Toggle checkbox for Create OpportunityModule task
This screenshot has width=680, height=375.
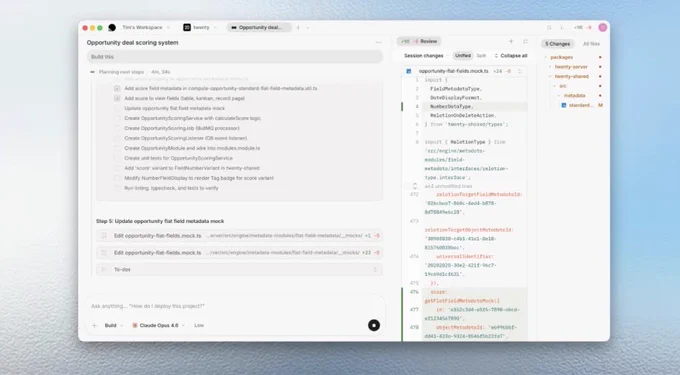click(x=117, y=148)
